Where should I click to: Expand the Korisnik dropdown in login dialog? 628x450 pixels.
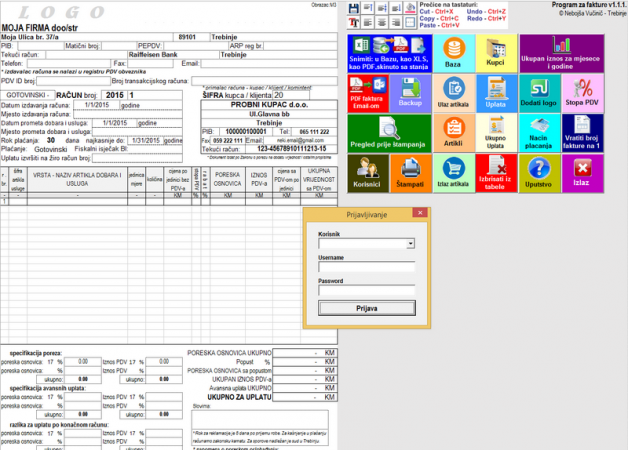[x=411, y=243]
